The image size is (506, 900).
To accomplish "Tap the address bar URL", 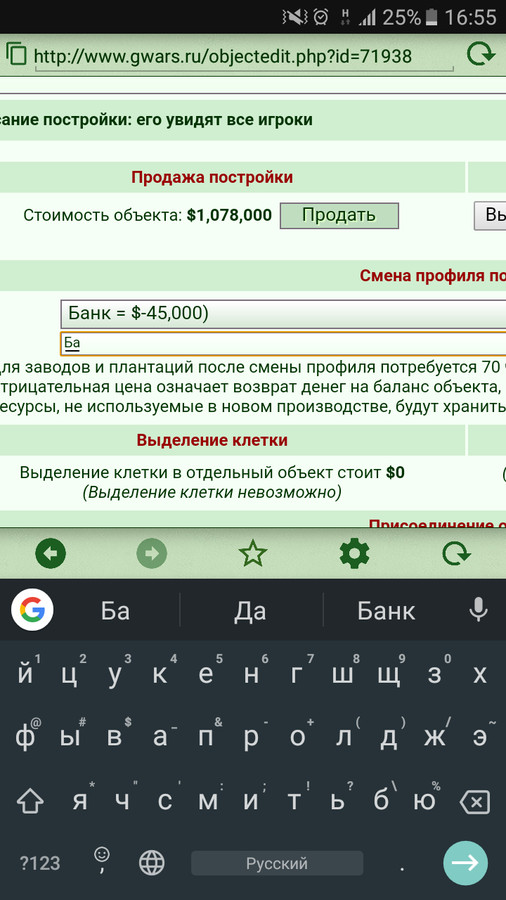I will [x=223, y=56].
